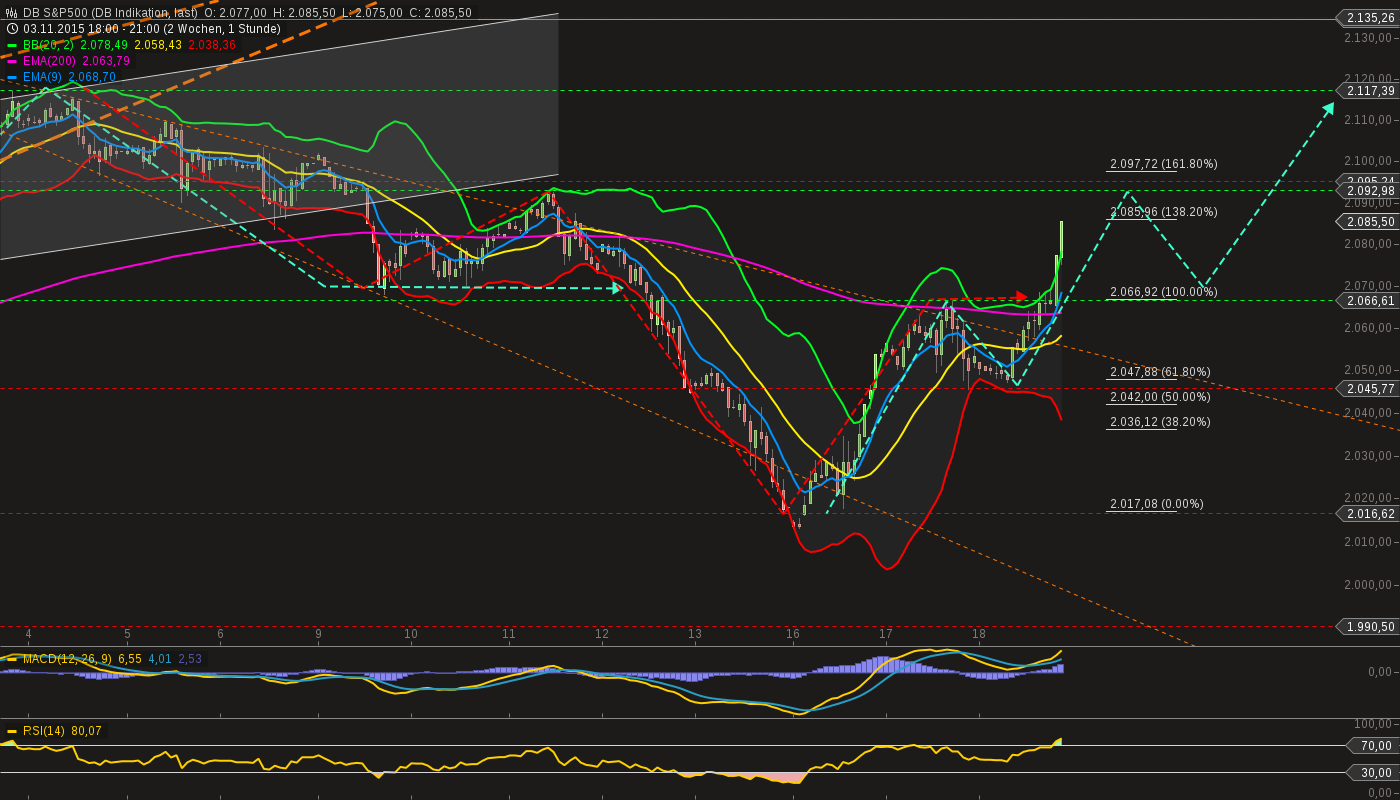1400x800 pixels.
Task: Click the yellow RSI(14) legend marker
Action: pos(12,731)
